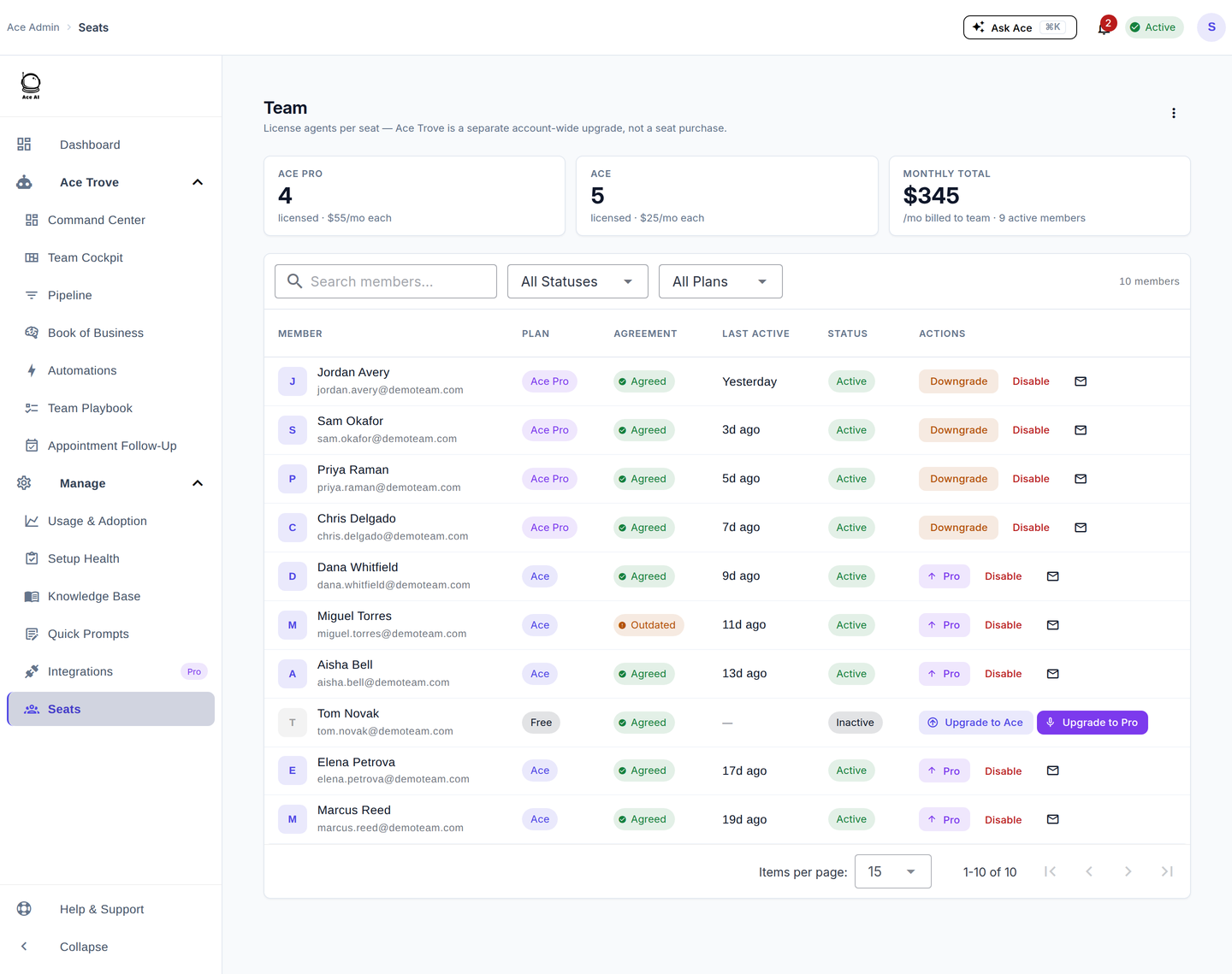Click the Active status badge in header
This screenshot has width=1232, height=974.
coord(1154,27)
